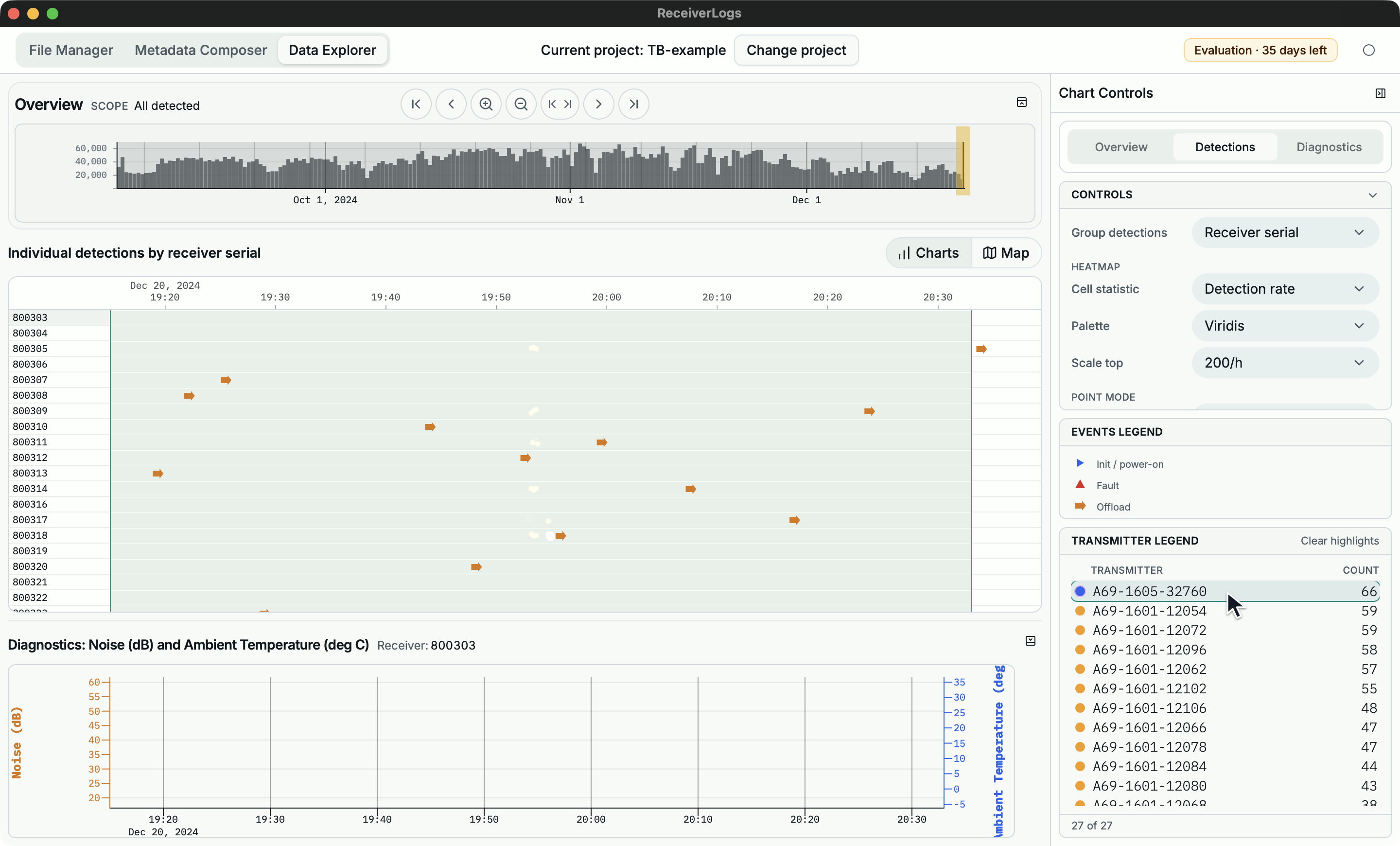Select receiver row 800304
This screenshot has width=1400, height=846.
pyautogui.click(x=59, y=333)
